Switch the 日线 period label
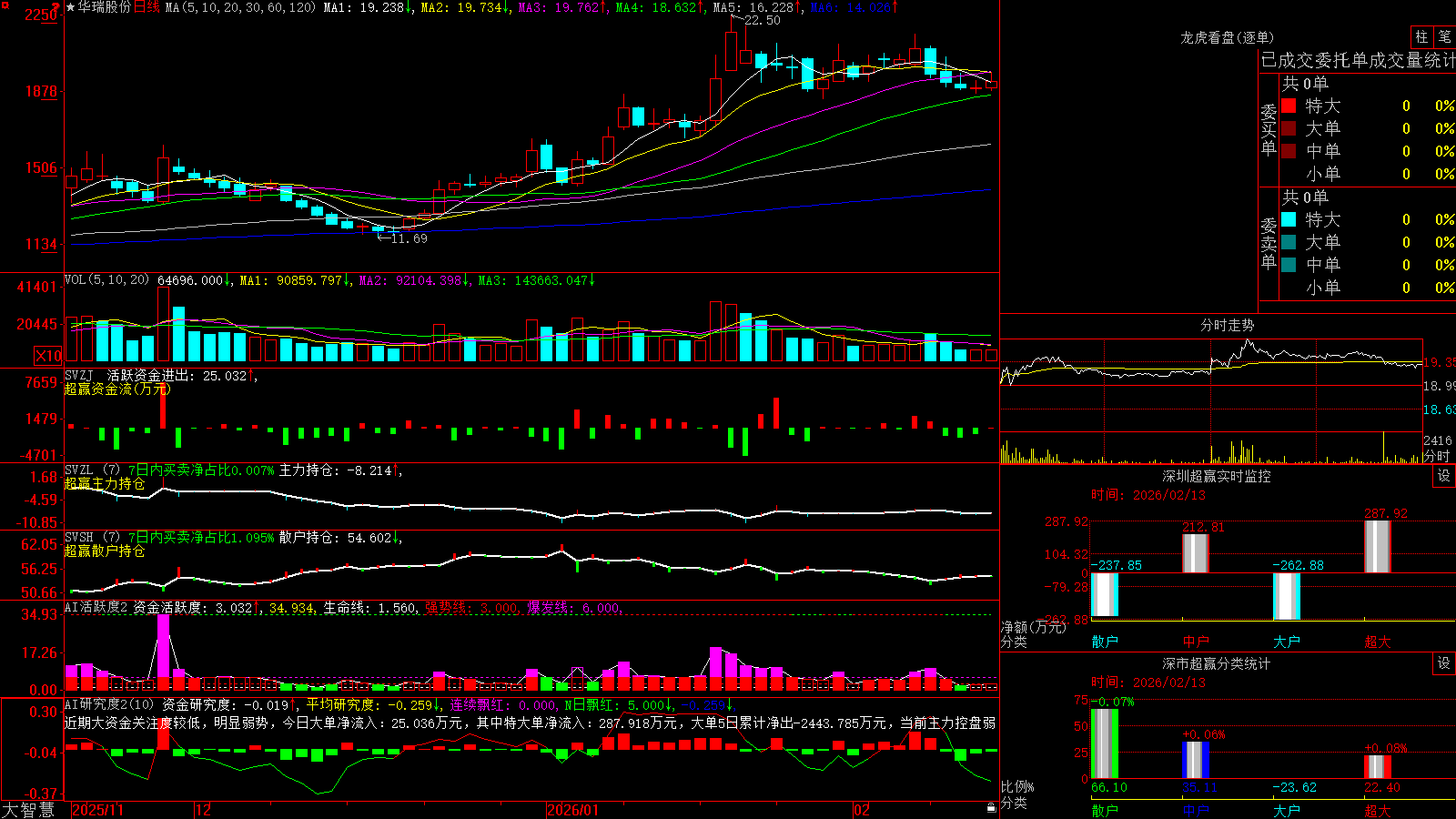The width and height of the screenshot is (1456, 819). [147, 7]
